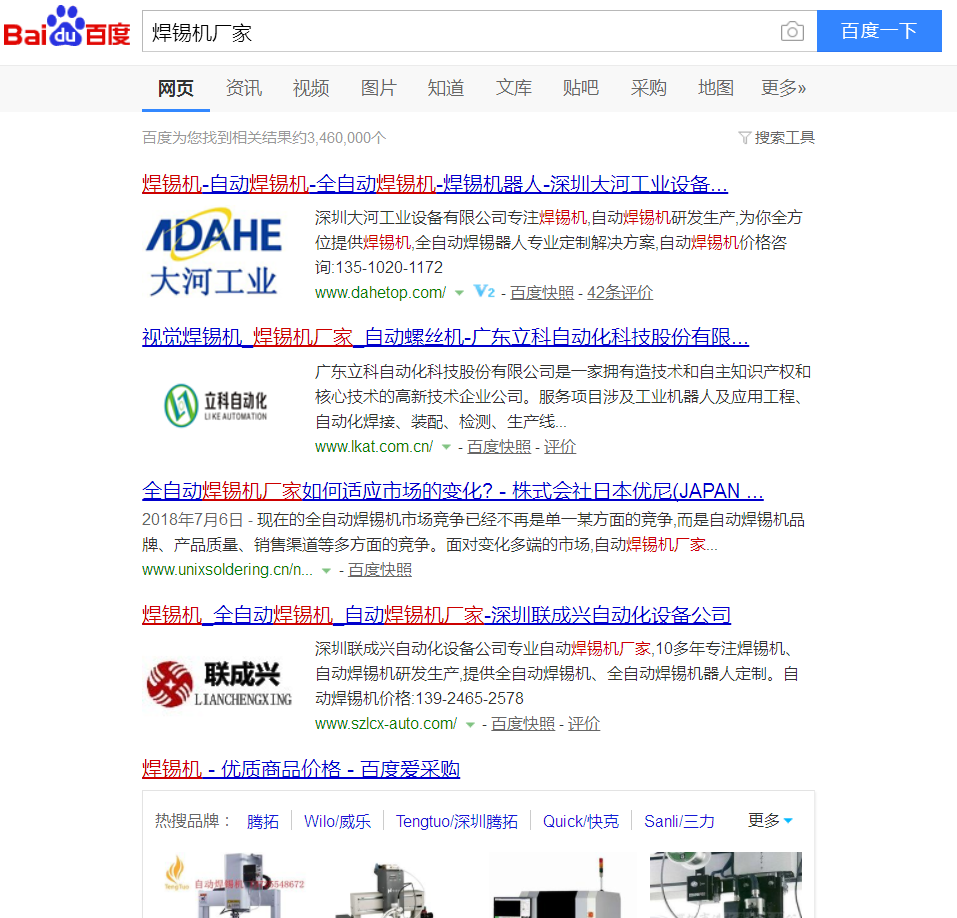Open the 知道 tab
The width and height of the screenshot is (957, 918).
[x=446, y=89]
